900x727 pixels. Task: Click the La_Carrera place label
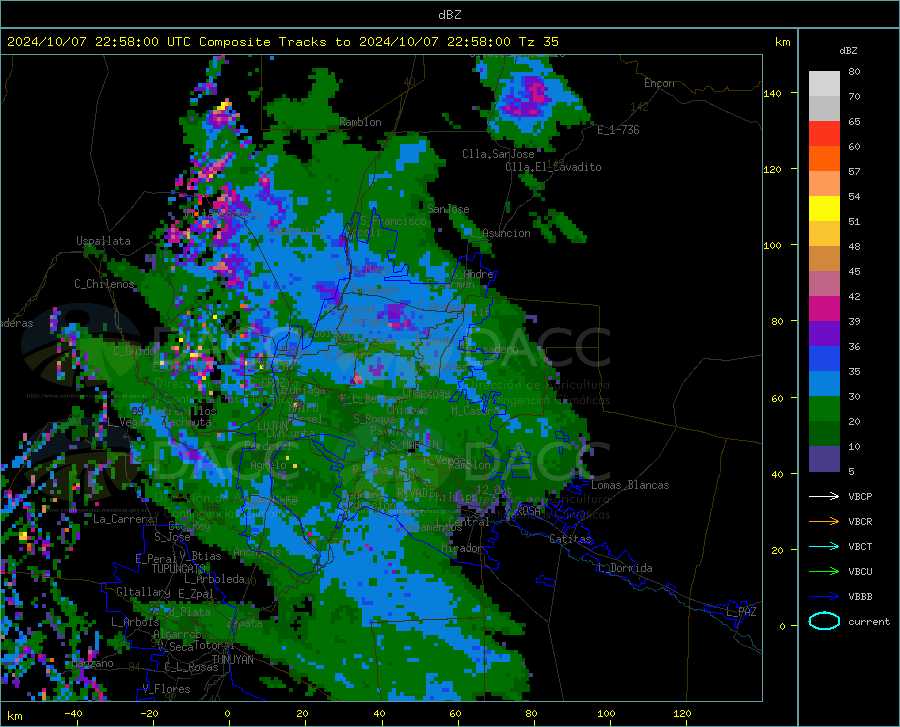[x=123, y=519]
